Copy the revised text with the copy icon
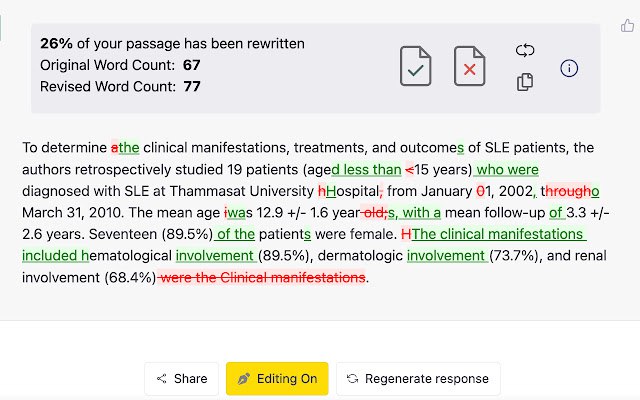Viewport: 640px width, 400px height. pos(525,82)
